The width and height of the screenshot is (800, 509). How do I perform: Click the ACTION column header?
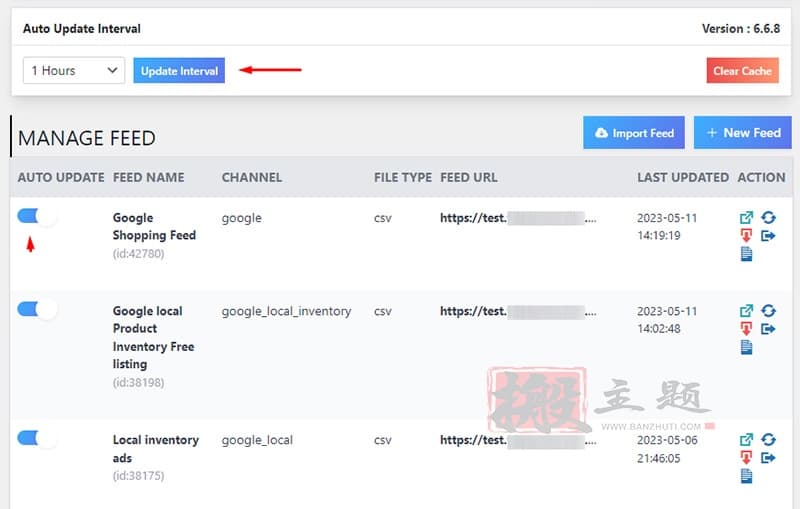click(x=761, y=177)
